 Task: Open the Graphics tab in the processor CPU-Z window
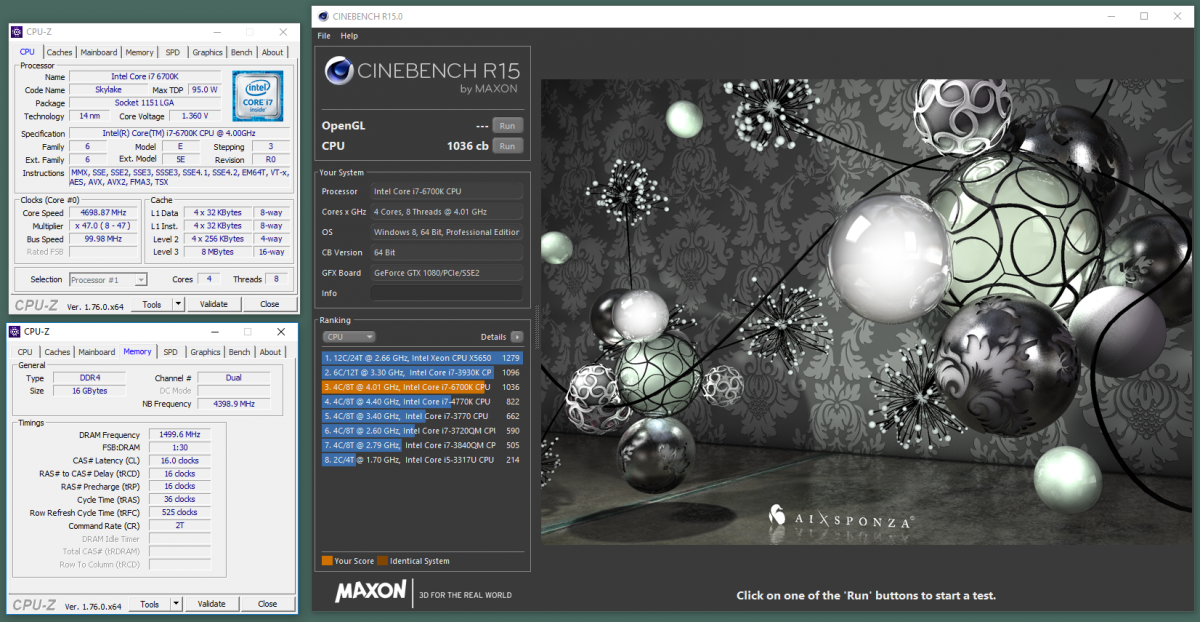tap(208, 53)
